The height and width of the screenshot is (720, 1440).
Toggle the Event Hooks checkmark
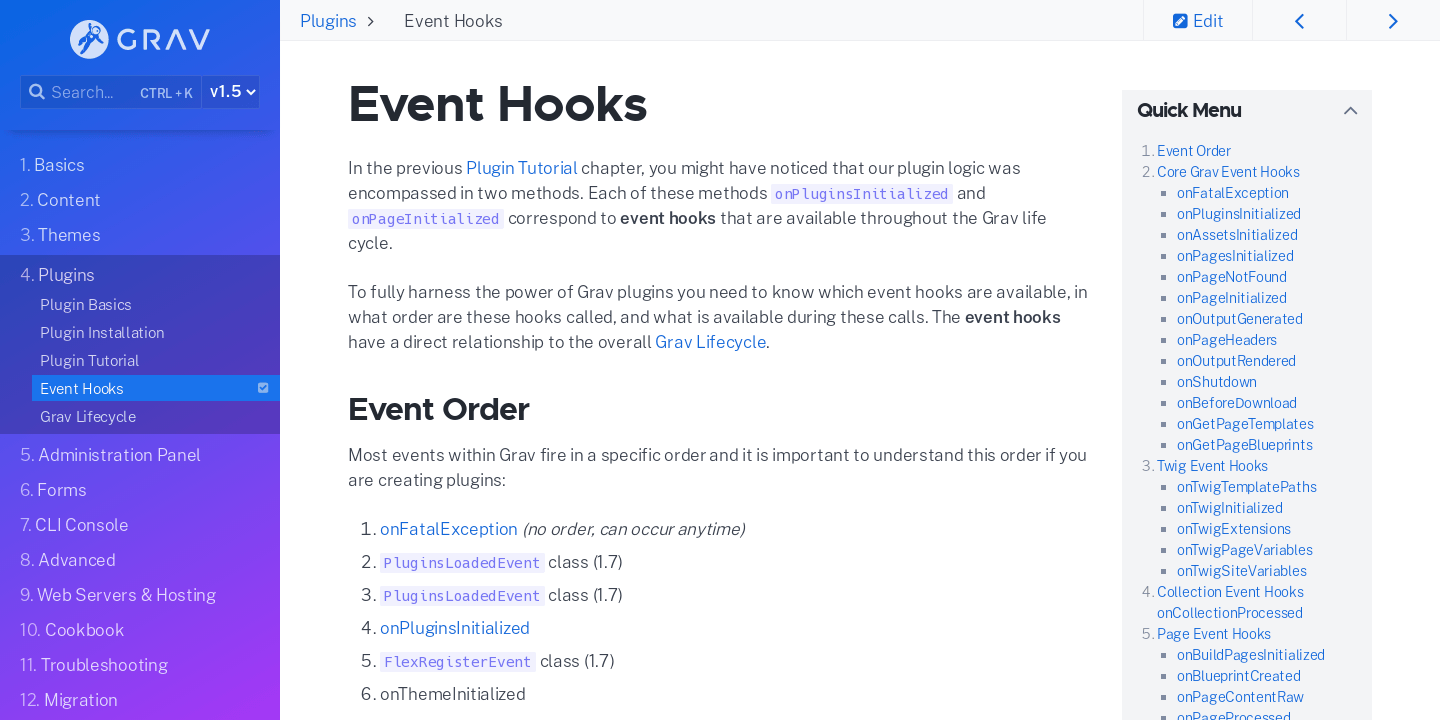(263, 388)
